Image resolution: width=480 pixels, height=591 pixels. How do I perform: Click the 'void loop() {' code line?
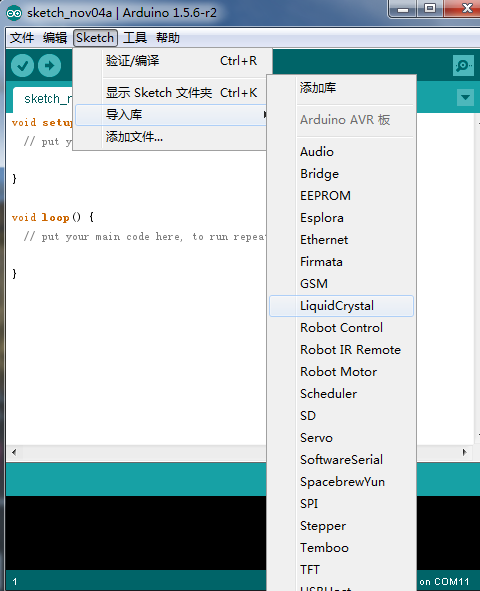coord(53,217)
